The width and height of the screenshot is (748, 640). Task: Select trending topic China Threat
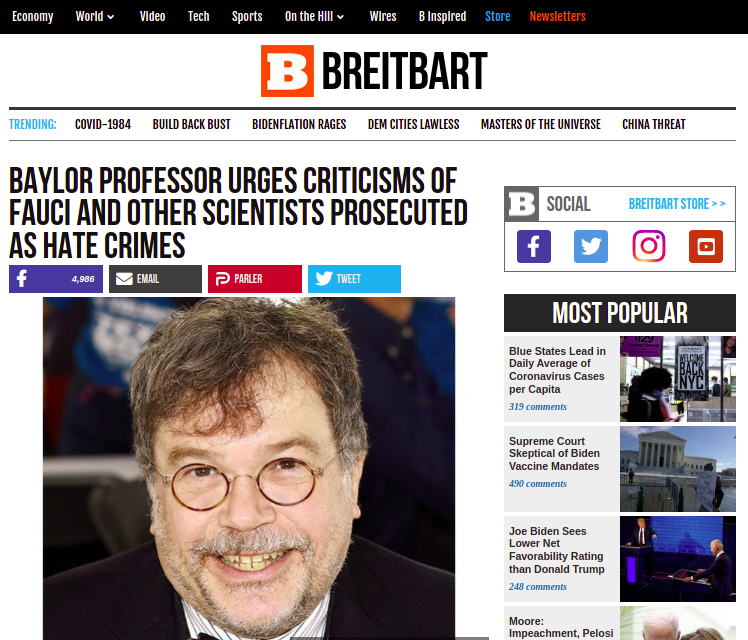(654, 124)
